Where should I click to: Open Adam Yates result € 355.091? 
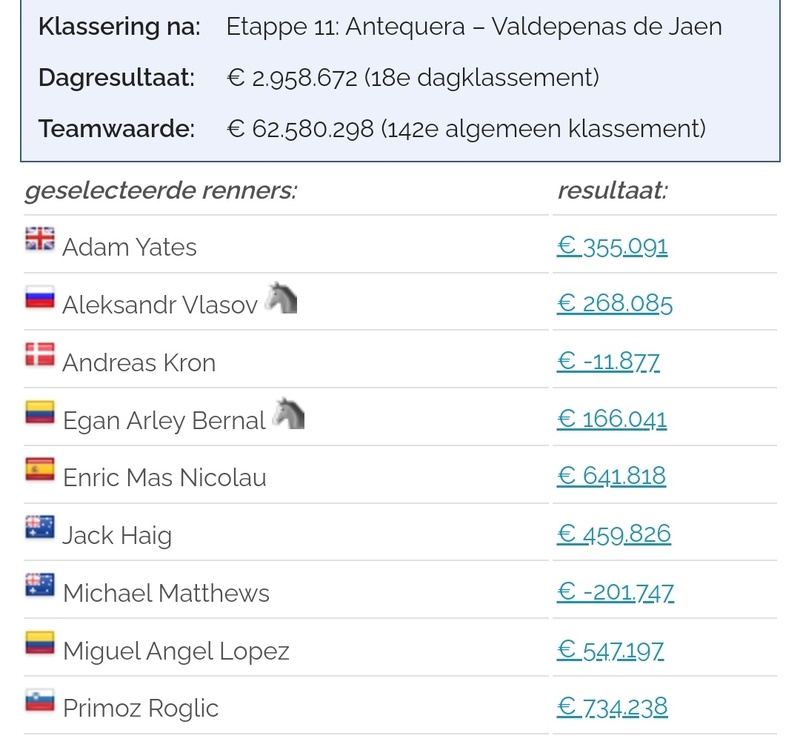pyautogui.click(x=612, y=246)
